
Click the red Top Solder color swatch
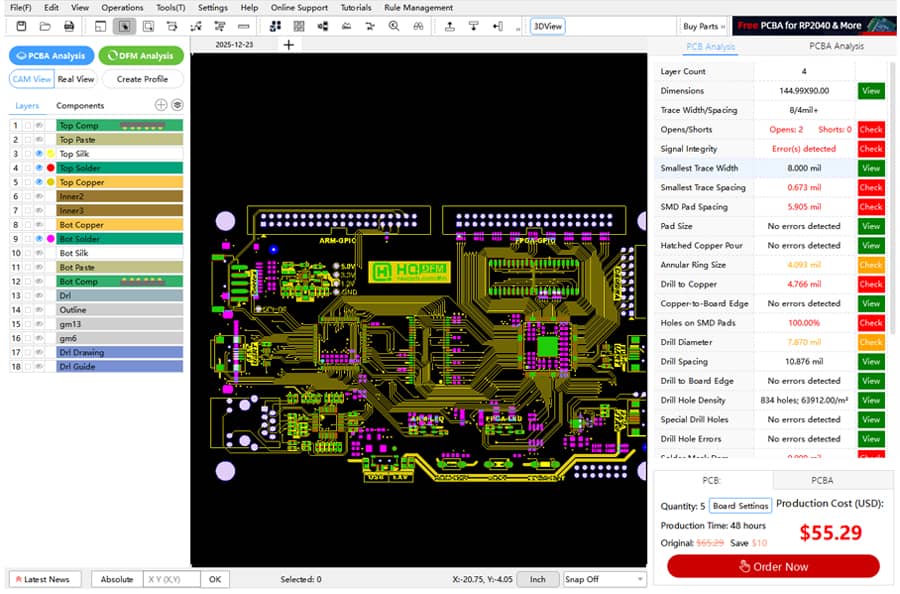(50, 168)
